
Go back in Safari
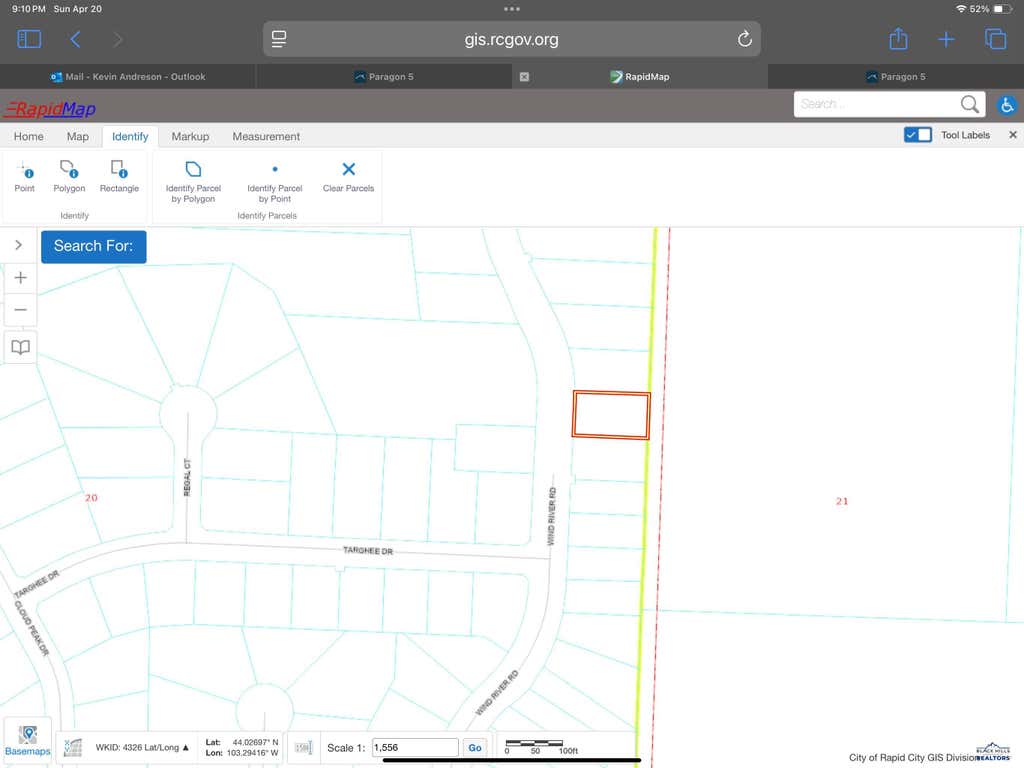(x=75, y=39)
